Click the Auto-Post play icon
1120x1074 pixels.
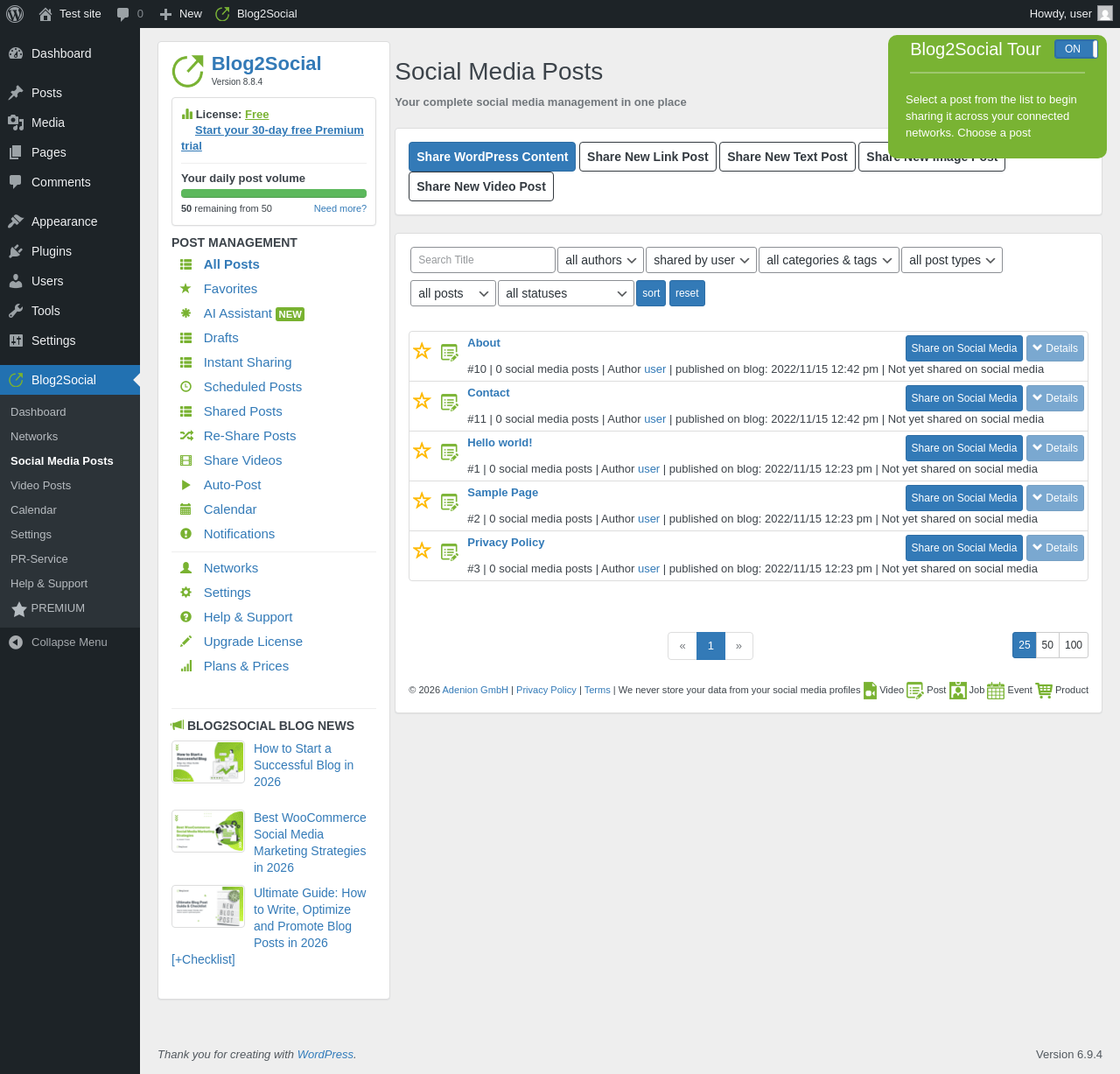(x=185, y=485)
